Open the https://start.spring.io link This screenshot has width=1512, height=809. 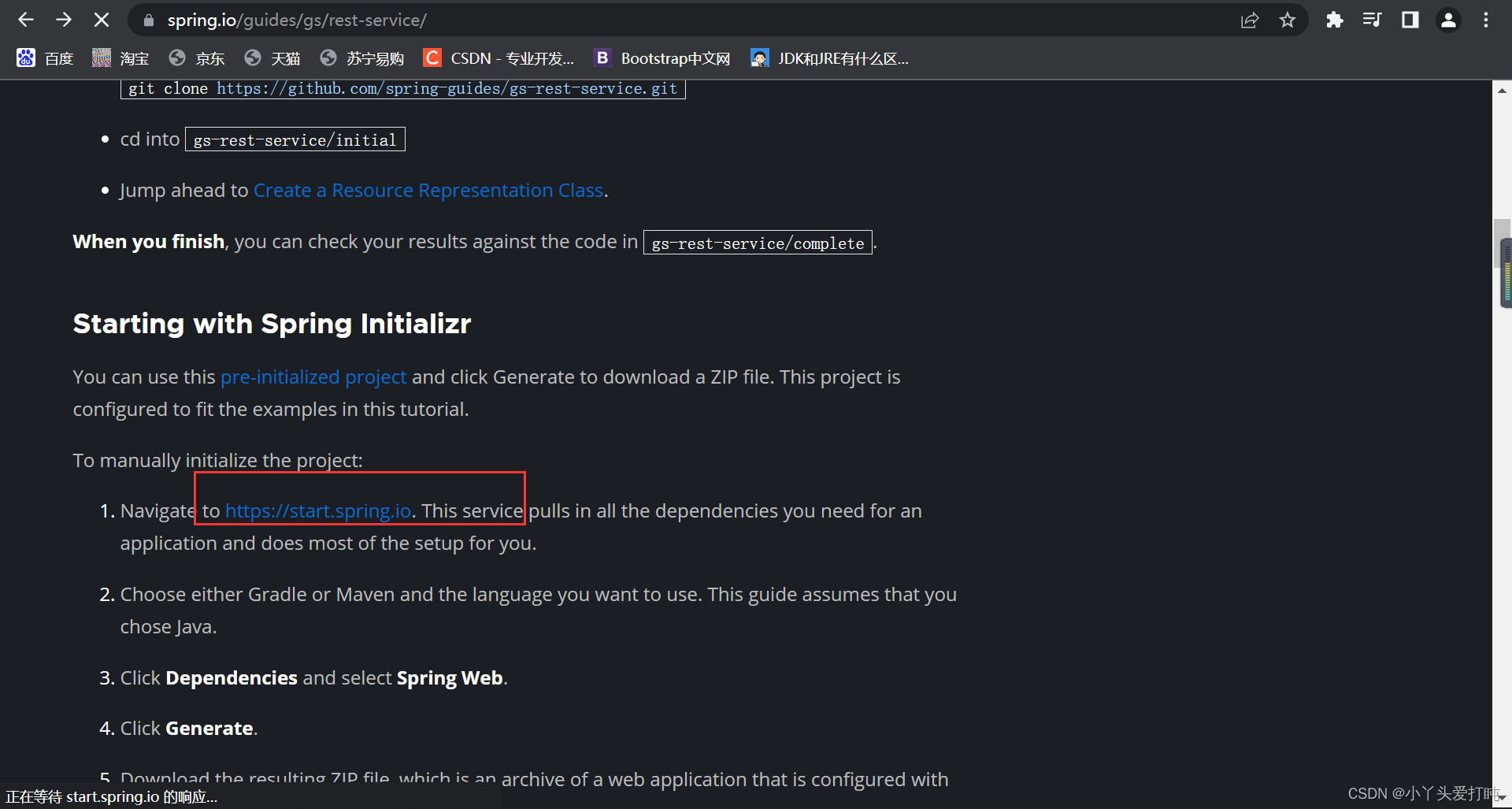318,511
